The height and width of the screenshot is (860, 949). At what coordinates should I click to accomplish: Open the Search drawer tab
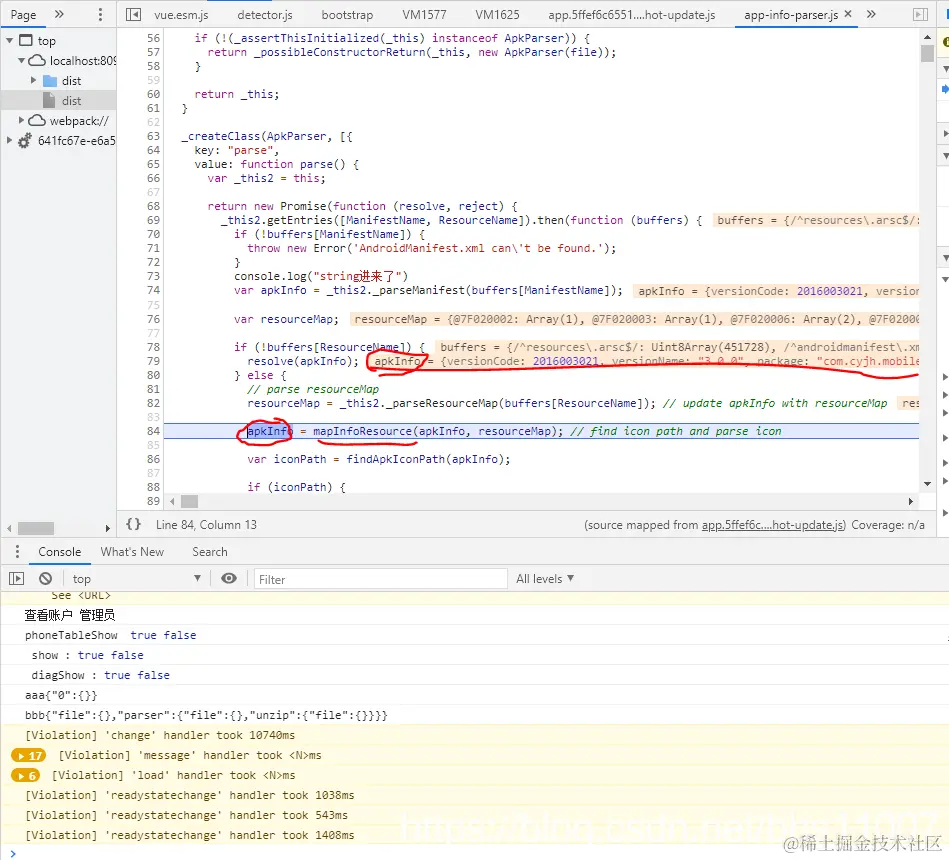(x=209, y=551)
